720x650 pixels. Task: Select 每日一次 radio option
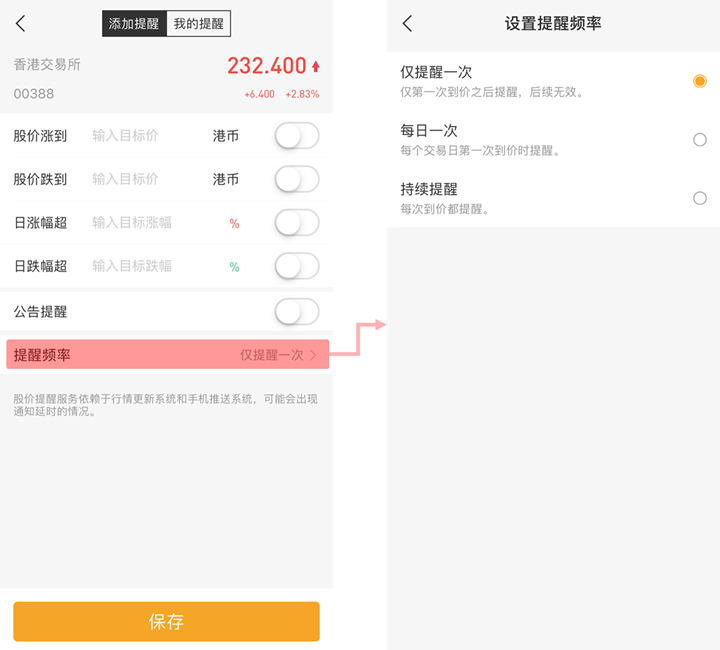(699, 140)
